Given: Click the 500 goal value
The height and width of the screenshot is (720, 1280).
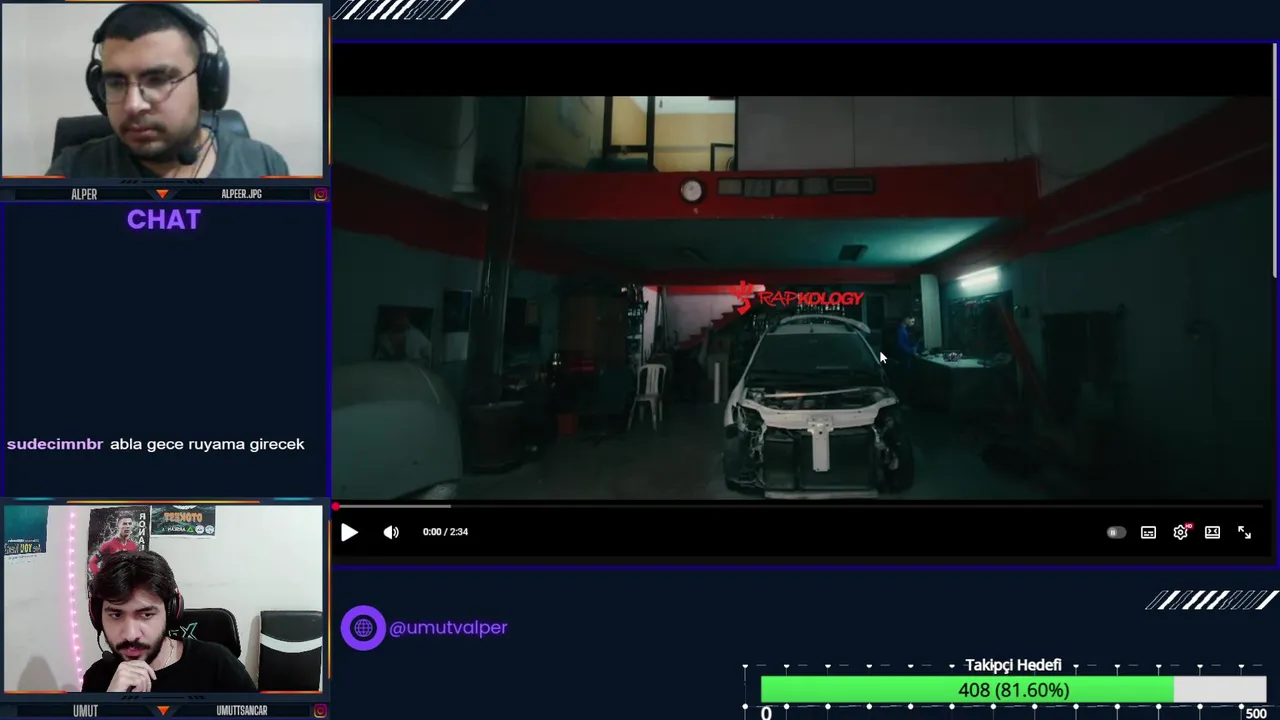Looking at the screenshot, I should click(x=1256, y=713).
